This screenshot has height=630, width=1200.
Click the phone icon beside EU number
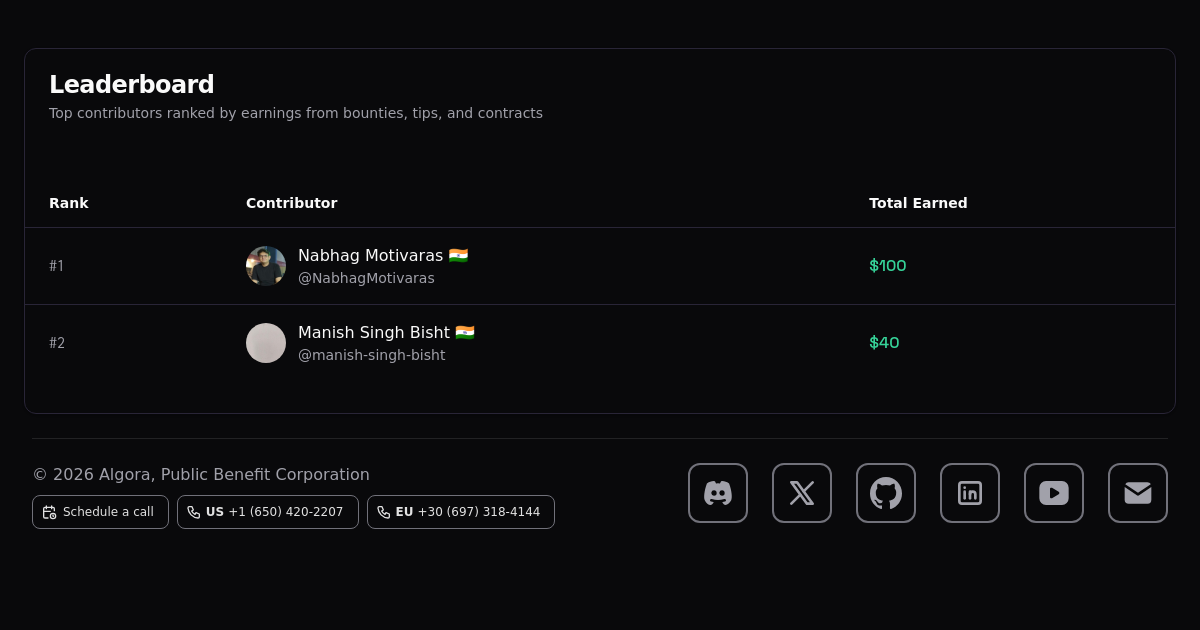384,512
